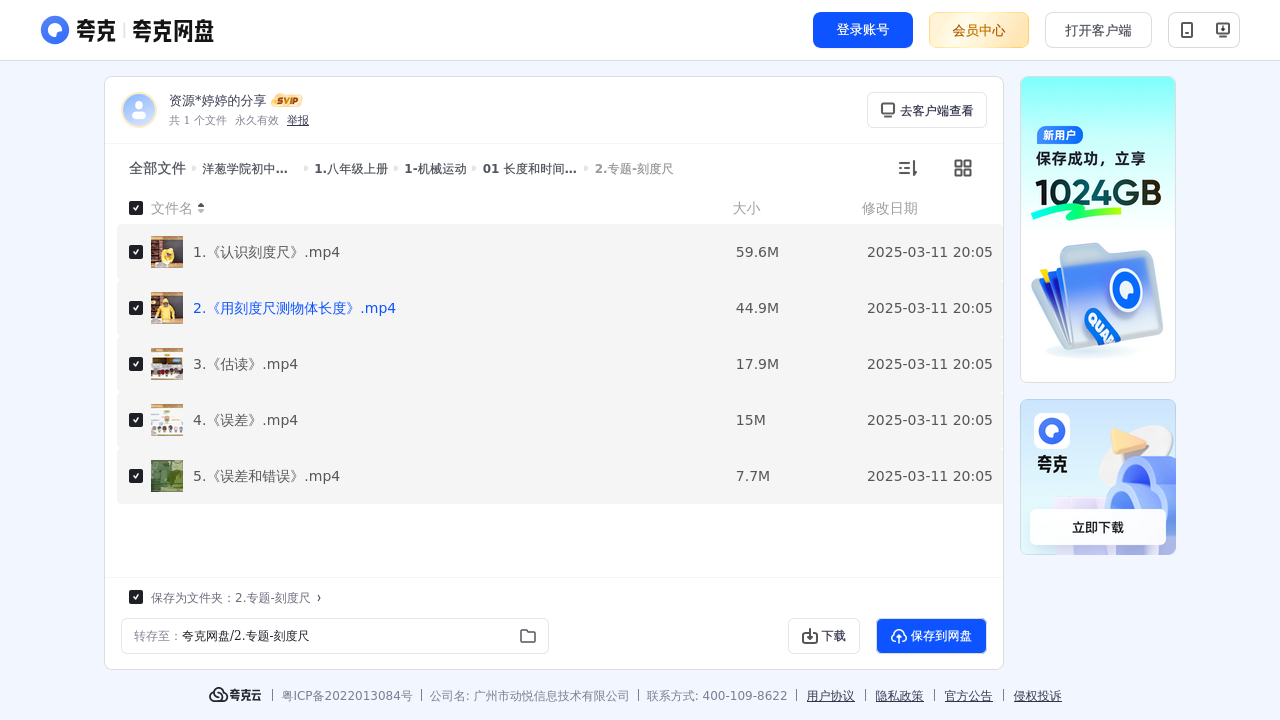1280x720 pixels.
Task: Go to 01 长度和时间… breadcrumb
Action: point(529,169)
